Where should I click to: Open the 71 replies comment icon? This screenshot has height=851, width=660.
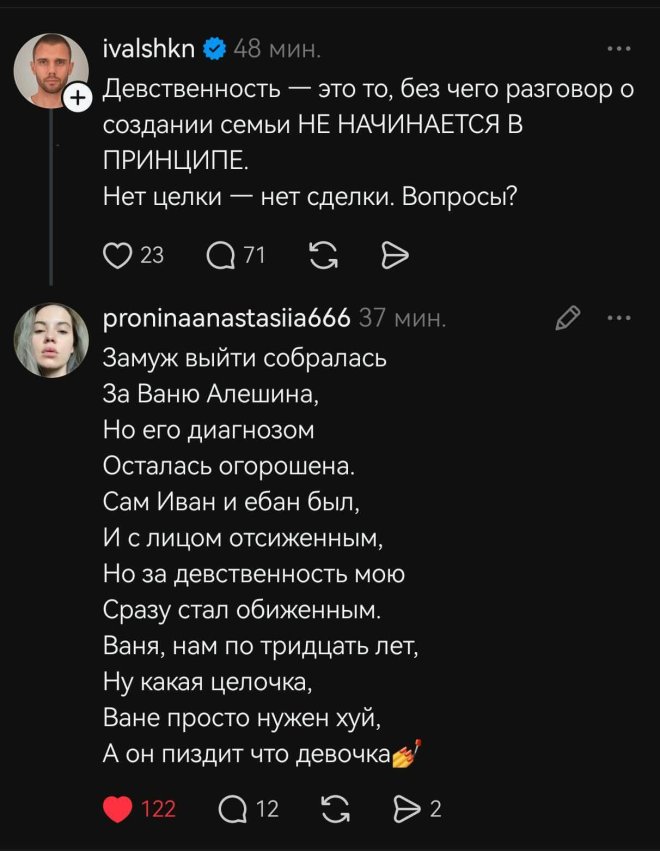(220, 256)
